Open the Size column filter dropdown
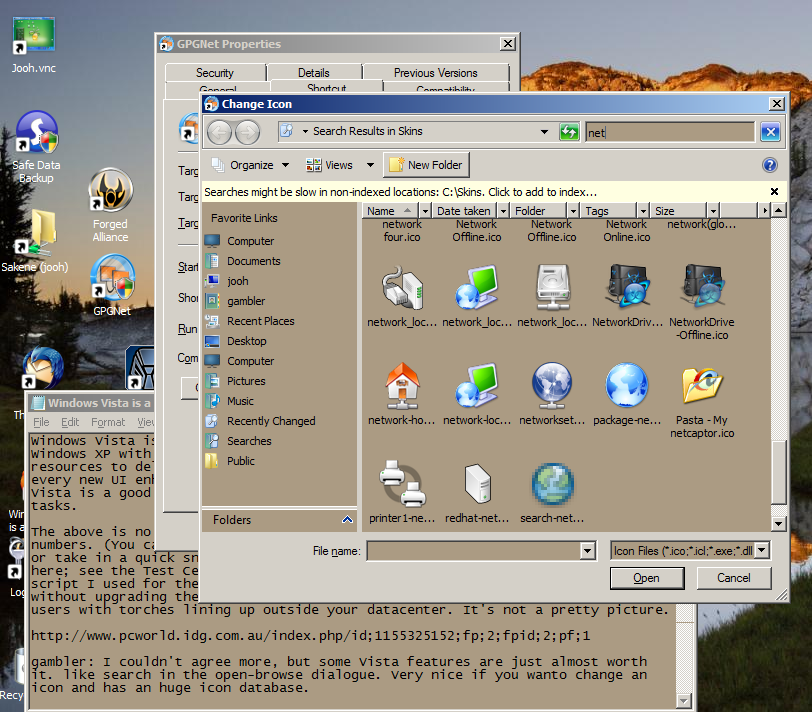 (x=713, y=211)
